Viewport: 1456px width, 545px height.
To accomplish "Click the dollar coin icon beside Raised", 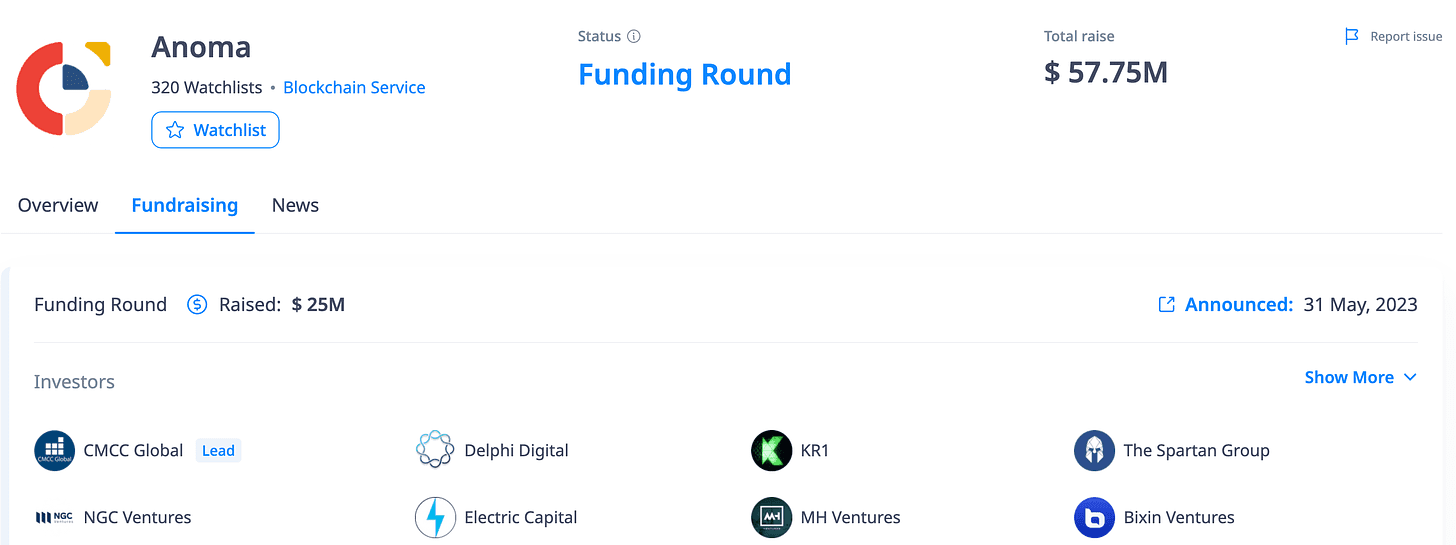I will click(197, 304).
